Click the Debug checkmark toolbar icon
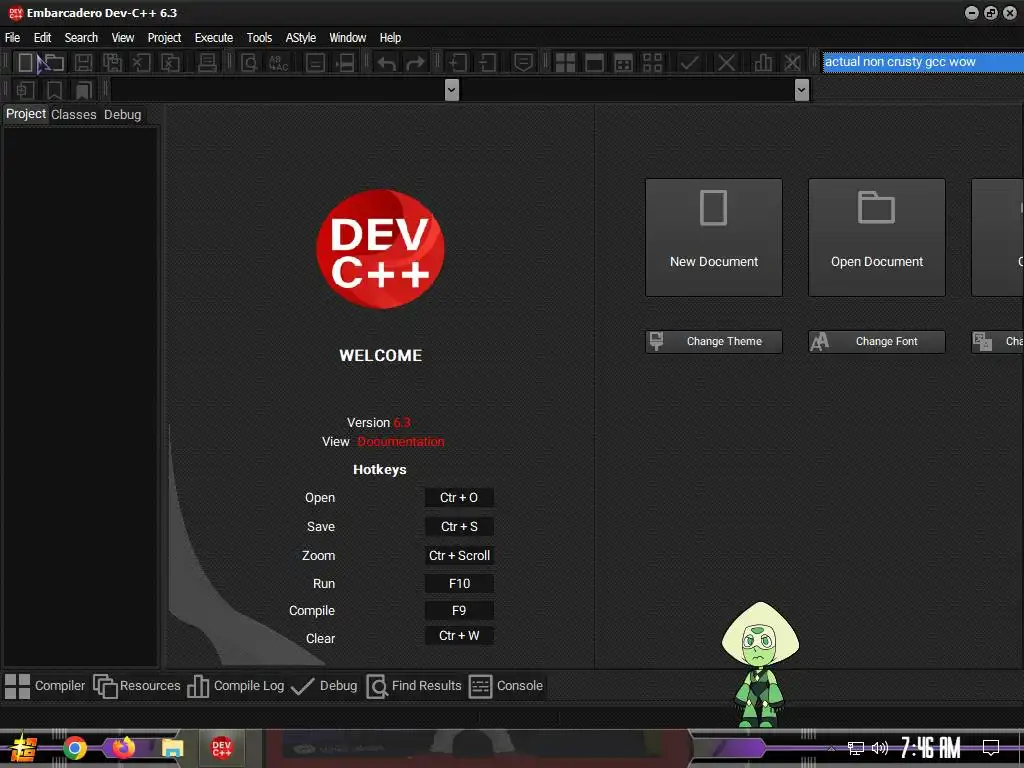Viewport: 1024px width, 768px height. [689, 63]
